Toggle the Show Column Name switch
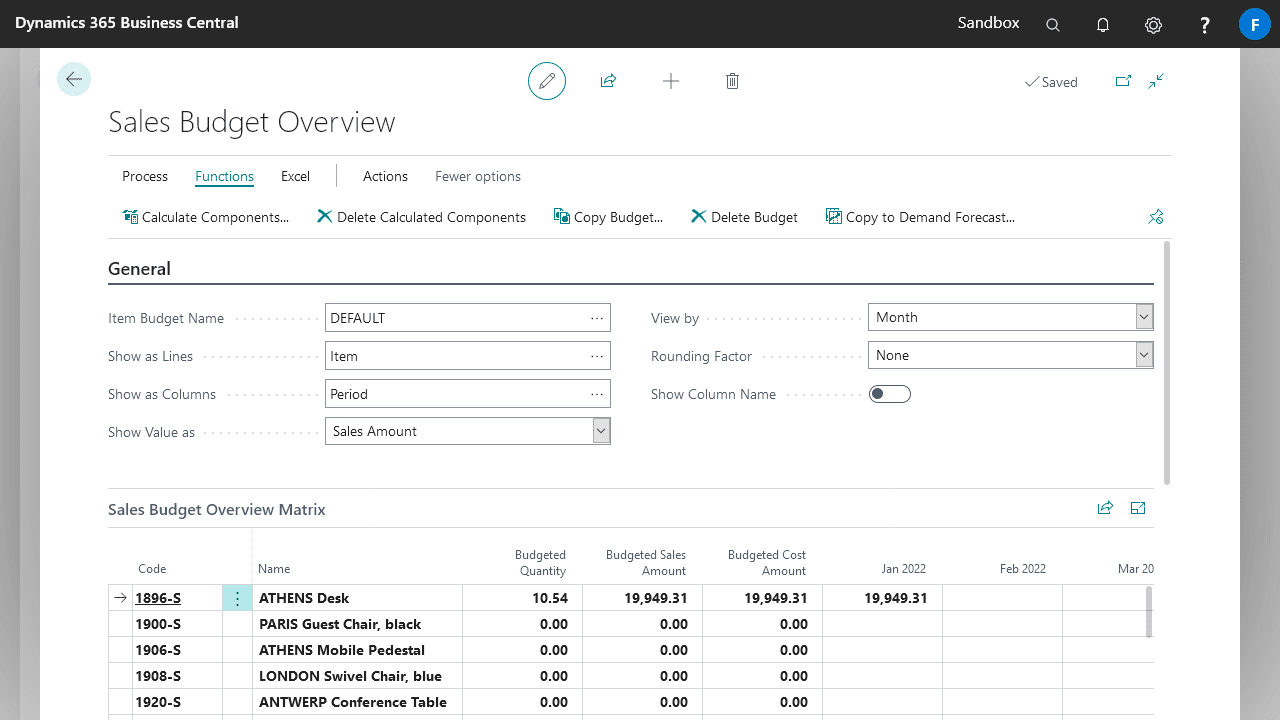The image size is (1280, 720). [x=889, y=394]
